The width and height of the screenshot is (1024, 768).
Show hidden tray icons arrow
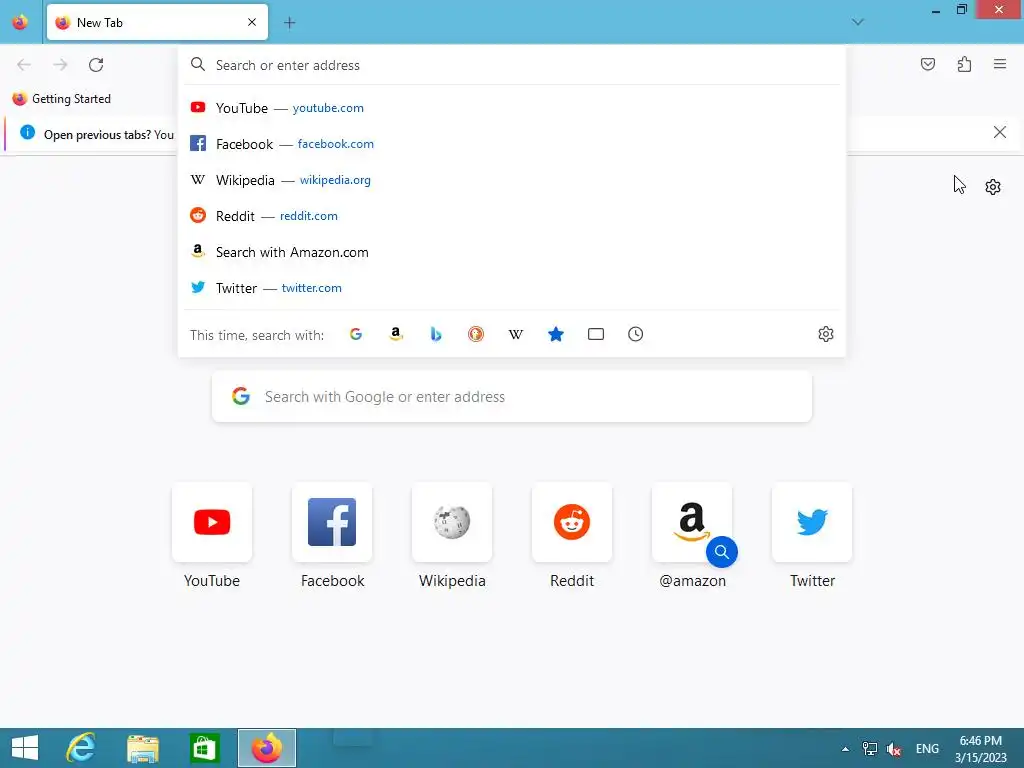[845, 749]
